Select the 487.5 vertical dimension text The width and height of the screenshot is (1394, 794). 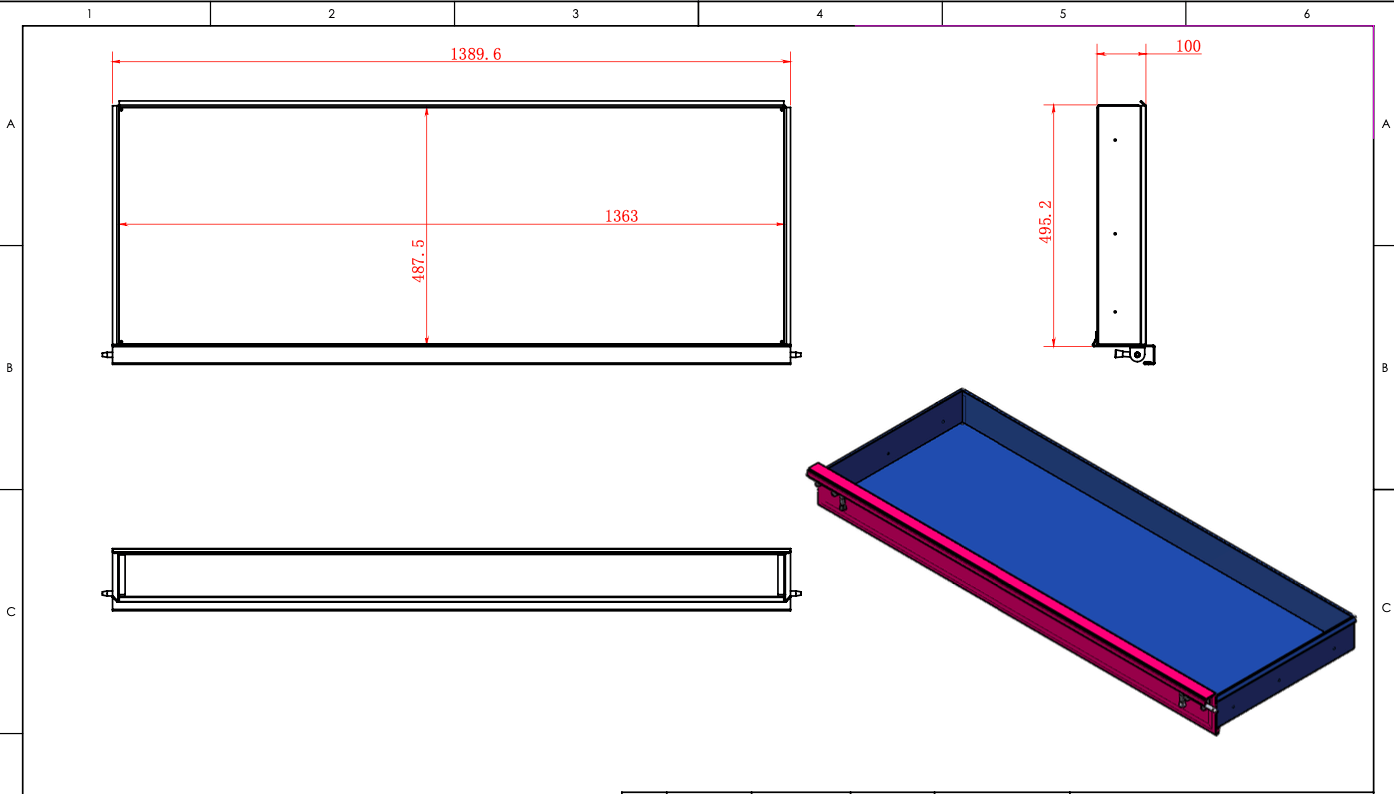pyautogui.click(x=419, y=260)
